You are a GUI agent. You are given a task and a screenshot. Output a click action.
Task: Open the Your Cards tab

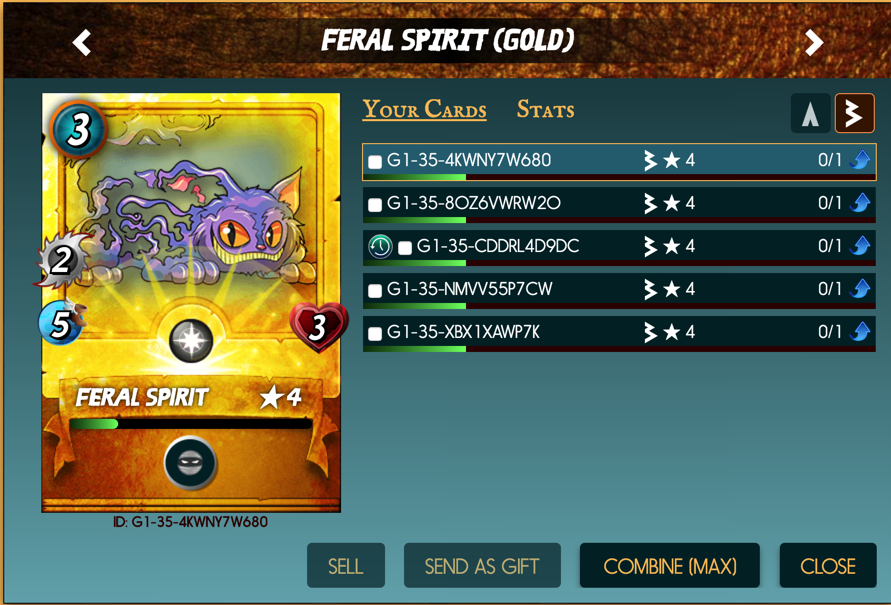(x=424, y=109)
